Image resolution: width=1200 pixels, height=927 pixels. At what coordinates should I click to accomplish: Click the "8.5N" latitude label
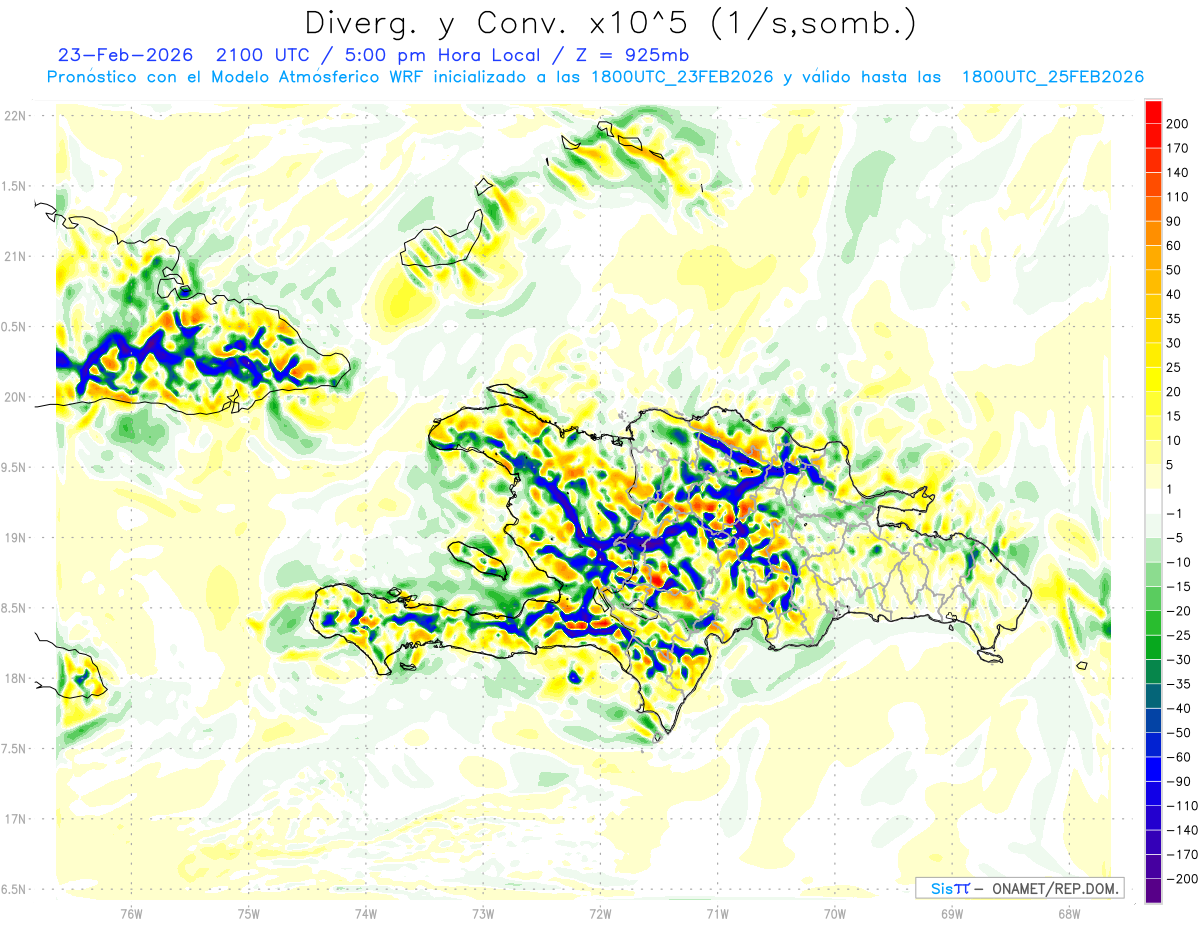pos(14,609)
